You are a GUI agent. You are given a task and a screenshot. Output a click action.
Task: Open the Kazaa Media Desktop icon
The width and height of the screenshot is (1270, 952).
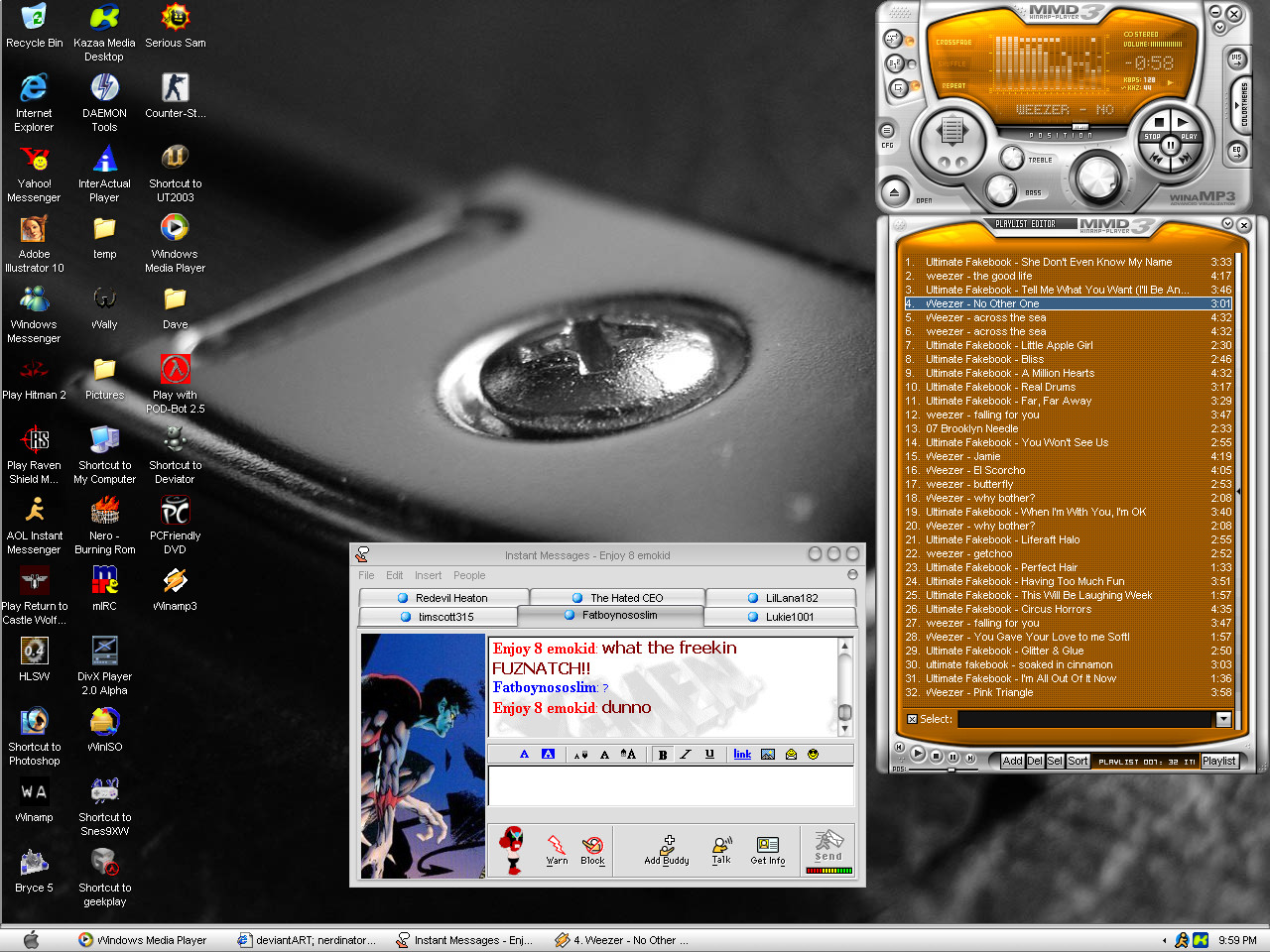(104, 34)
